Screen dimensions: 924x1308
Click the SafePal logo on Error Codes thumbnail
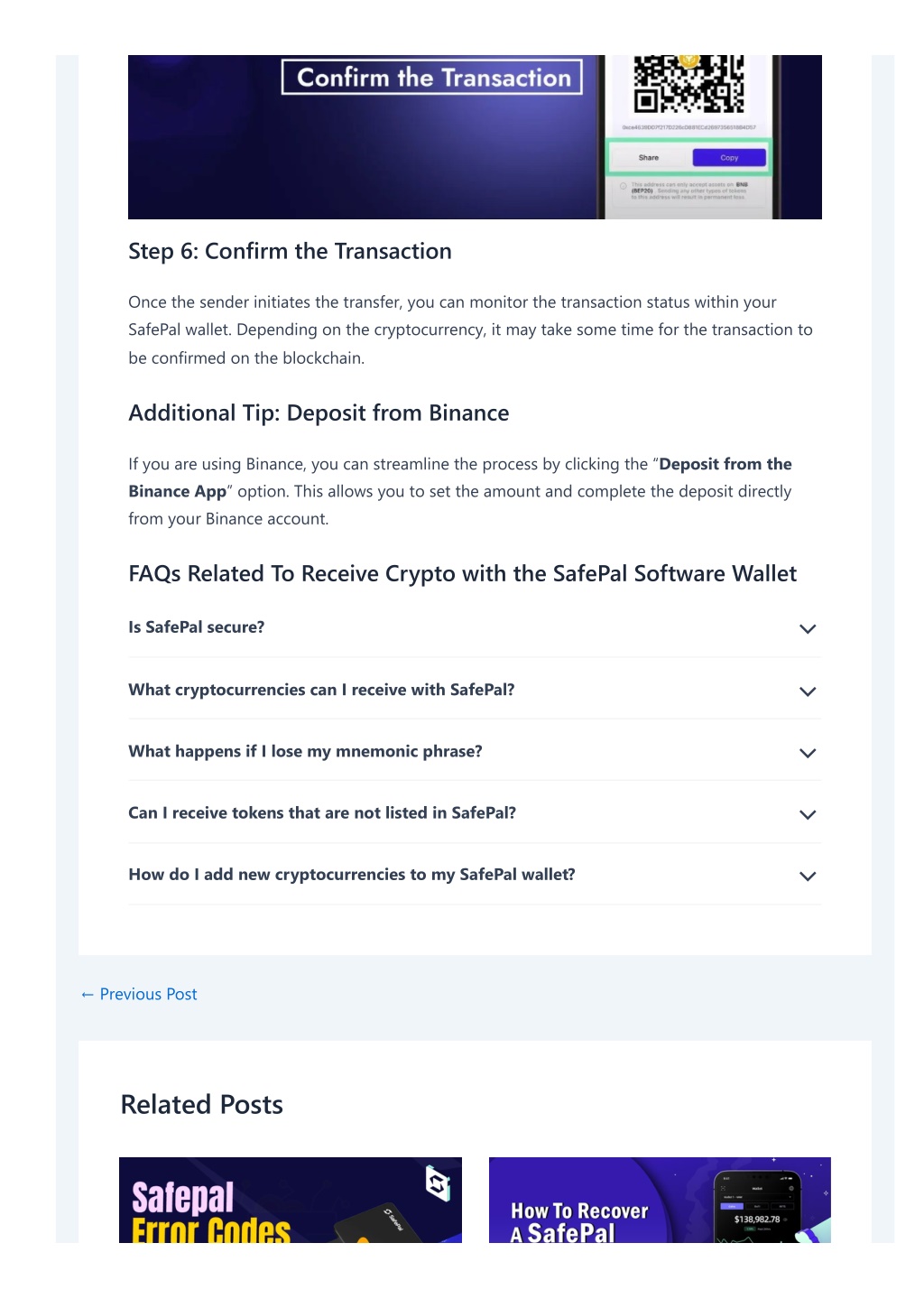pos(438,1183)
